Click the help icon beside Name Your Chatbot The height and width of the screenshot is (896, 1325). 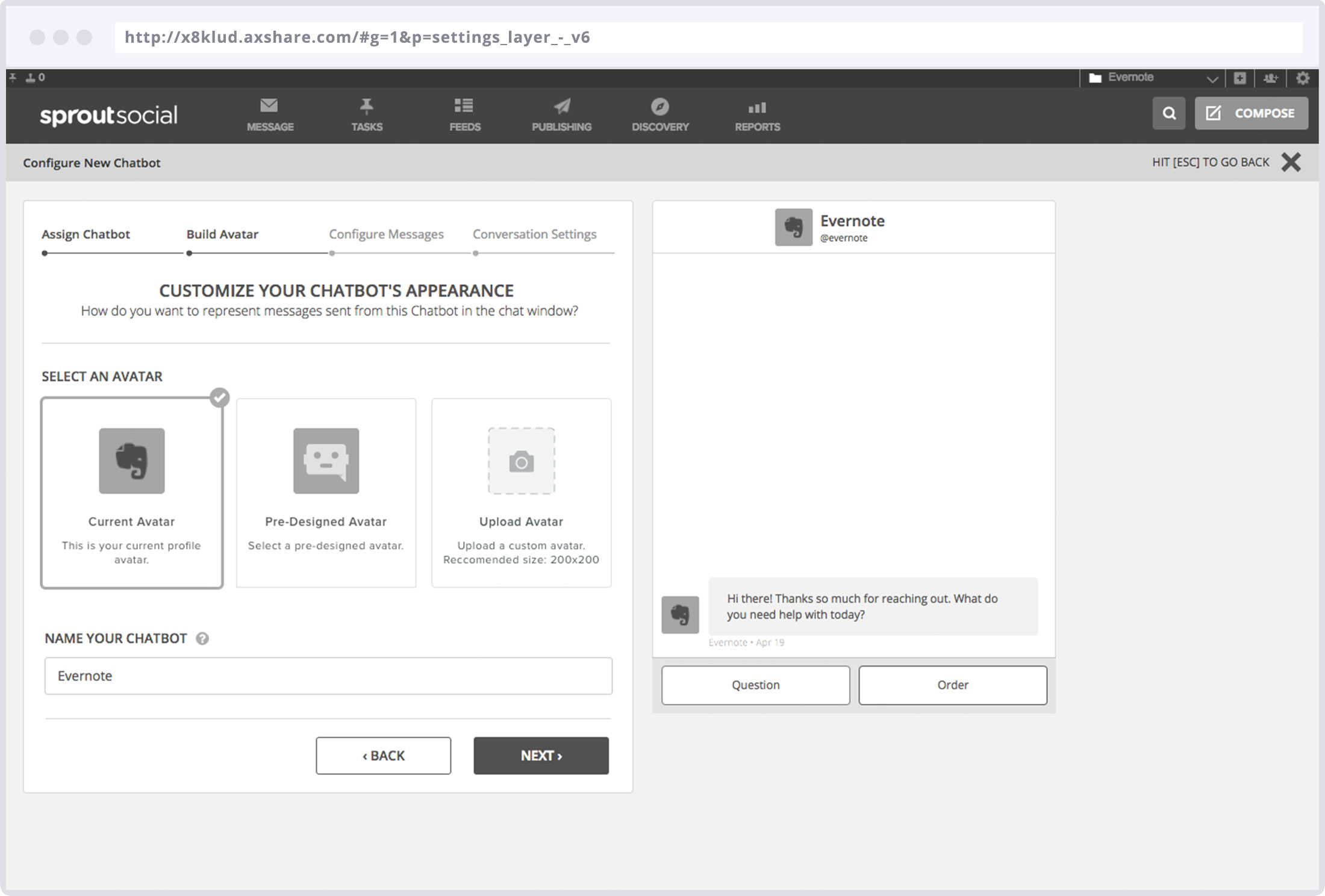point(202,638)
